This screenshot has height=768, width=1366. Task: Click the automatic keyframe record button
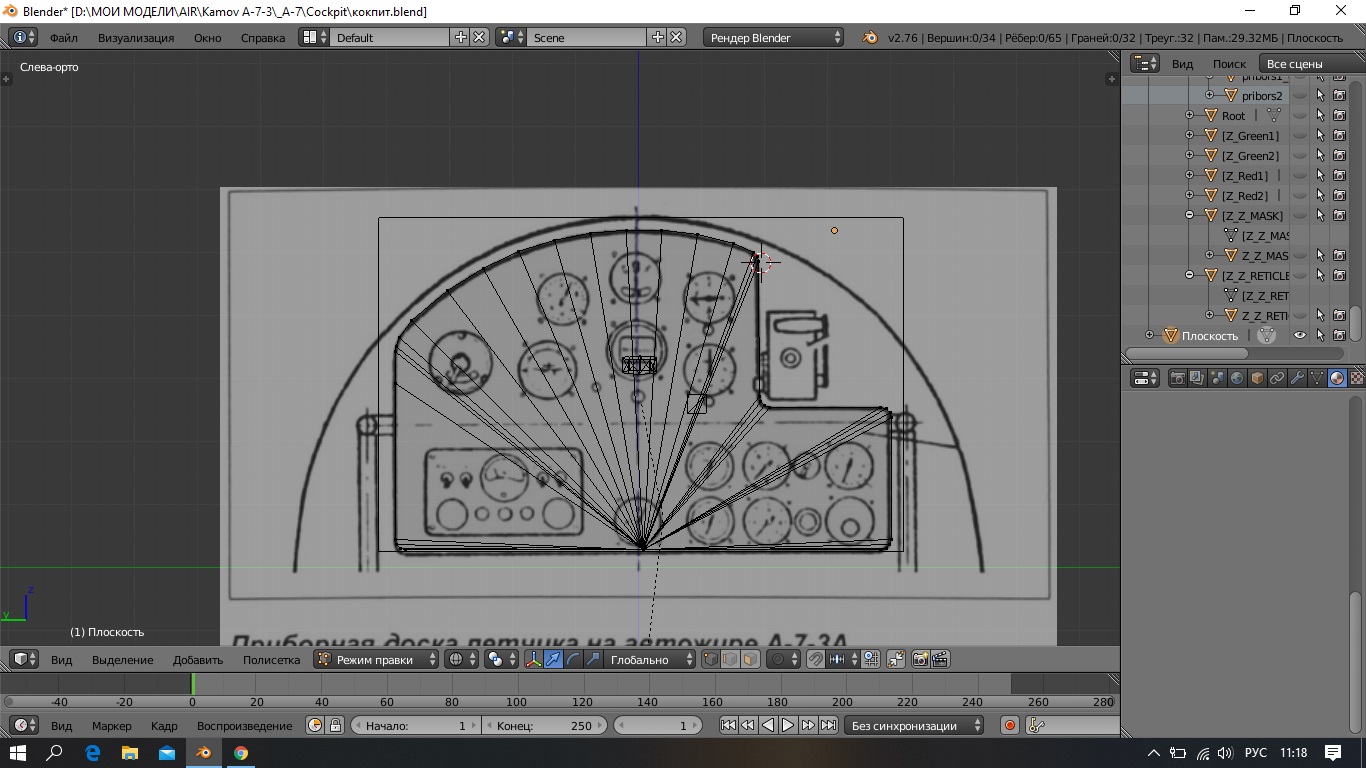1010,726
